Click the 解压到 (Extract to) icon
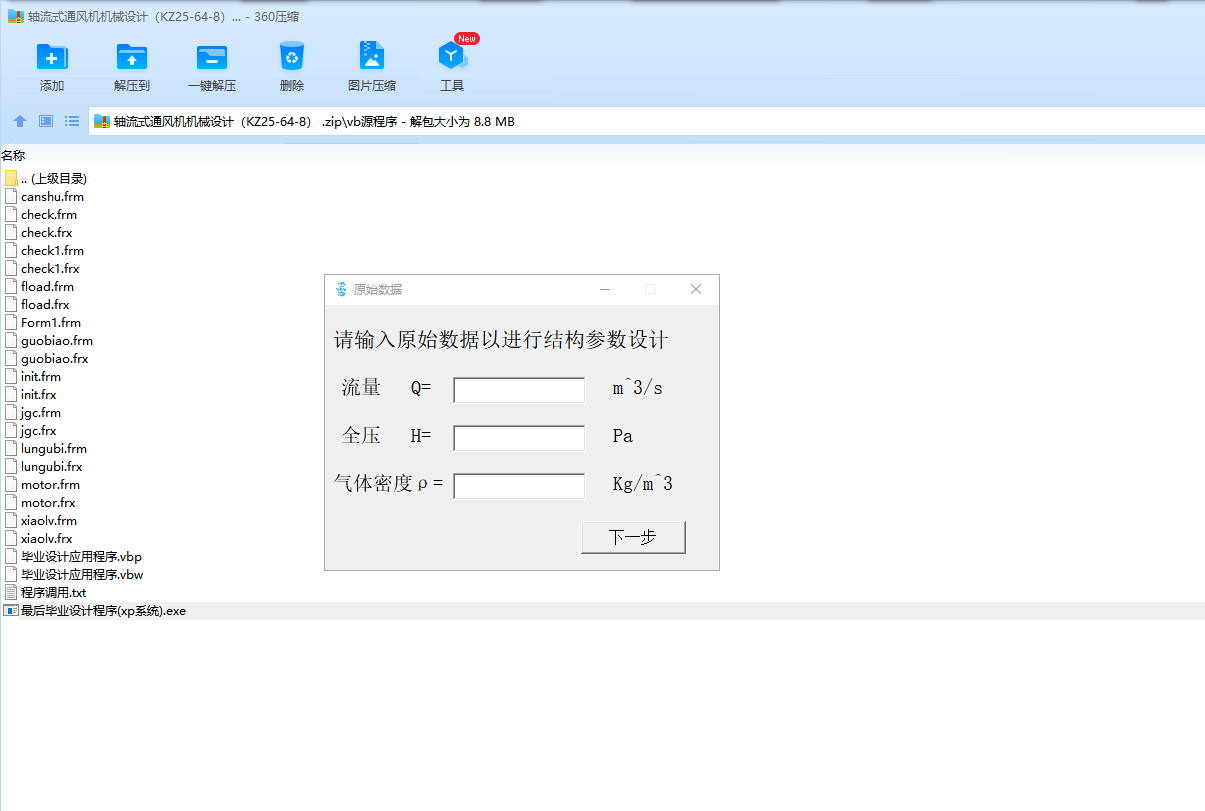1205x811 pixels. (x=132, y=57)
